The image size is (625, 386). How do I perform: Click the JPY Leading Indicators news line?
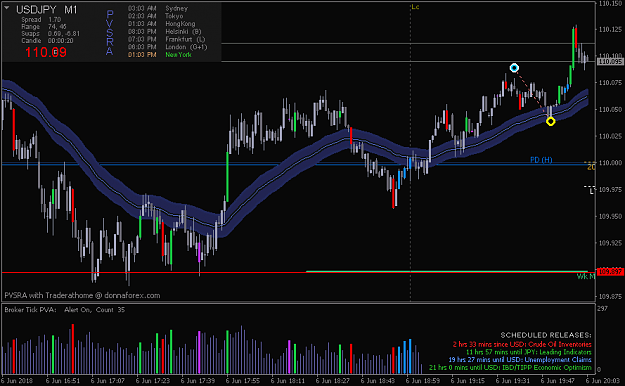[529, 352]
